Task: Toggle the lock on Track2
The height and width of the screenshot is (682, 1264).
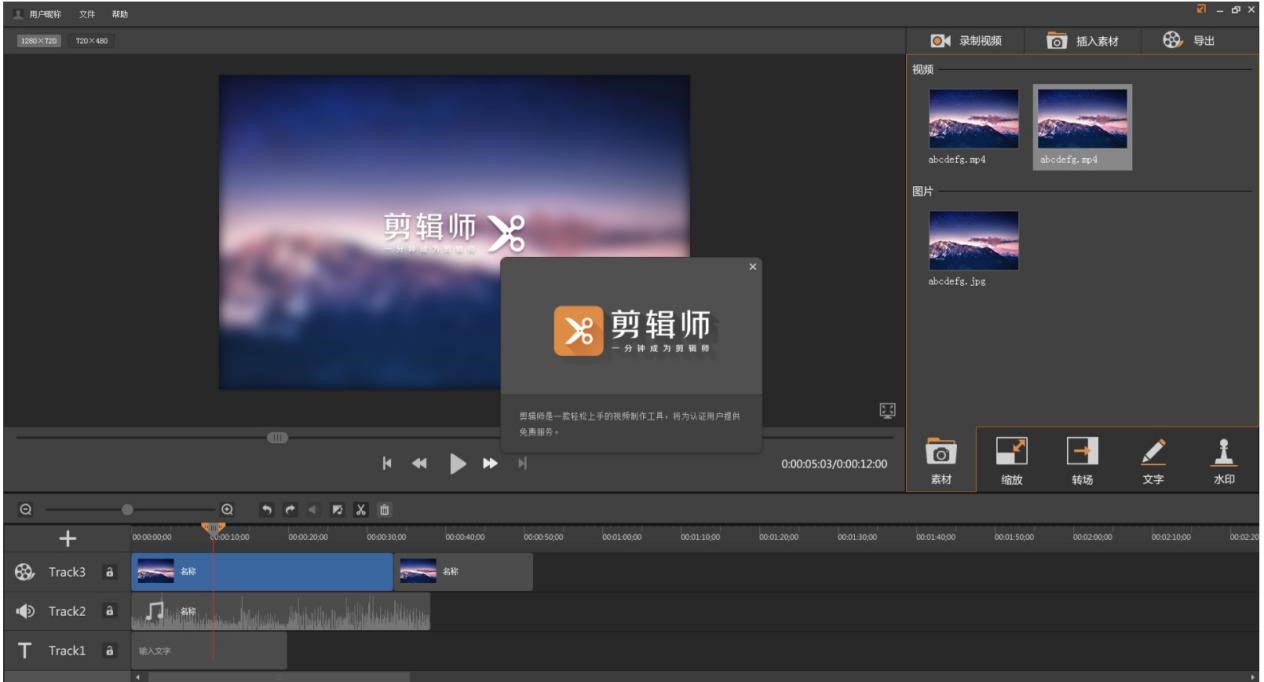Action: (x=109, y=611)
